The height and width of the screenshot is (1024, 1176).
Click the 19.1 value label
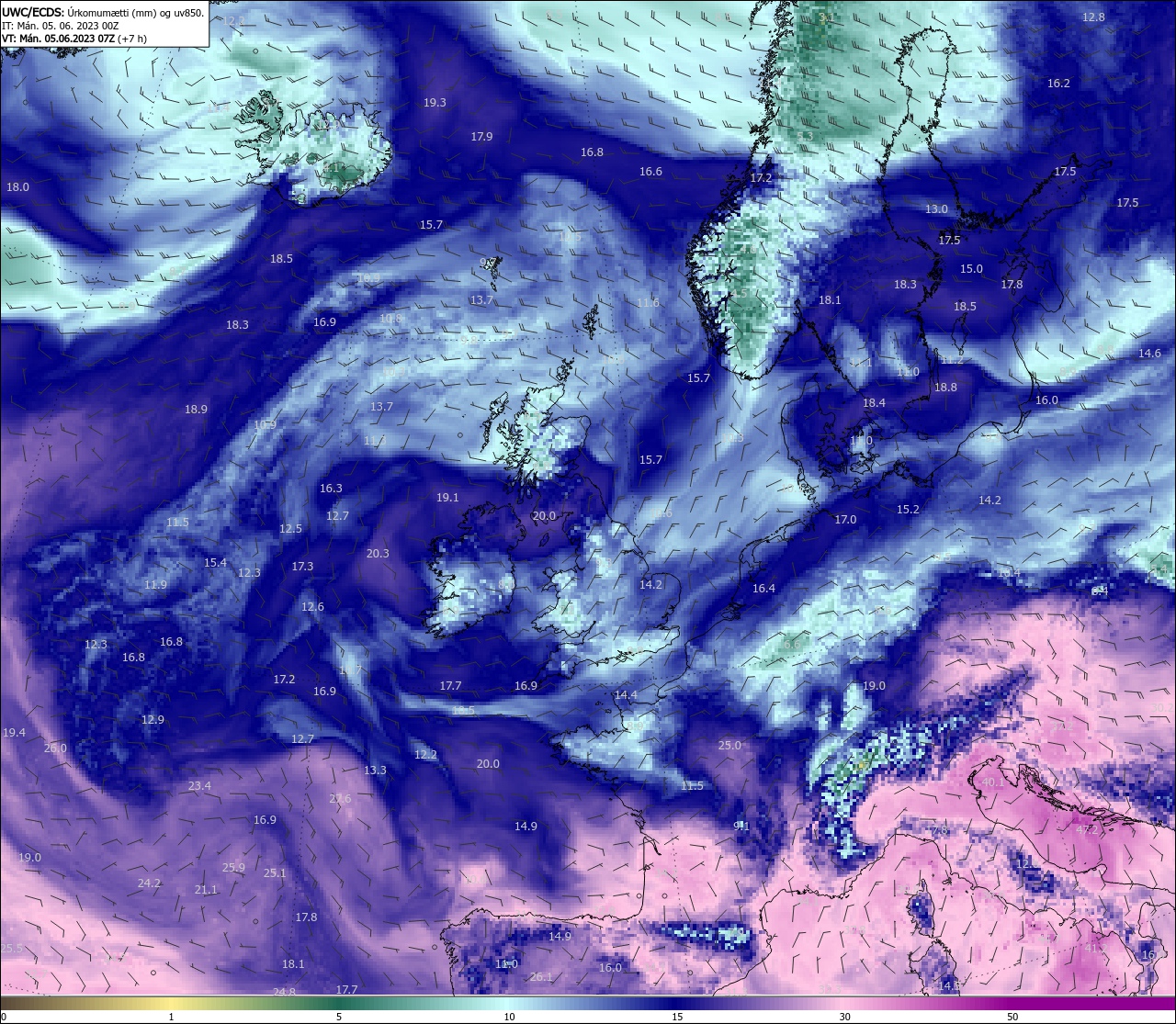pos(447,498)
